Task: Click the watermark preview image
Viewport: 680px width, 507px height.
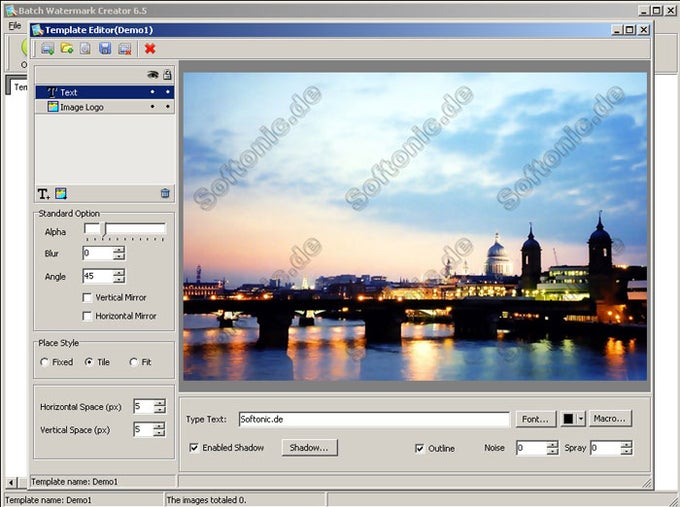Action: (415, 226)
